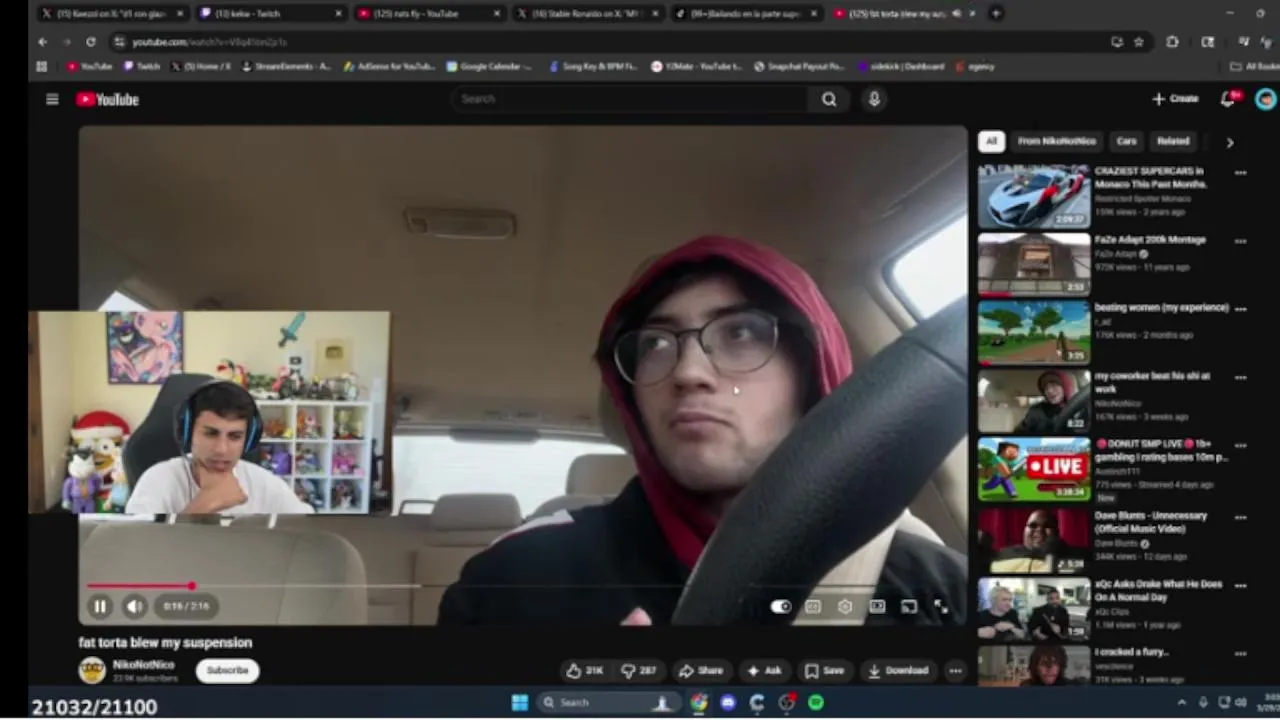Image resolution: width=1280 pixels, height=720 pixels.
Task: Select the From NikoNotNico chip
Action: [x=1057, y=141]
